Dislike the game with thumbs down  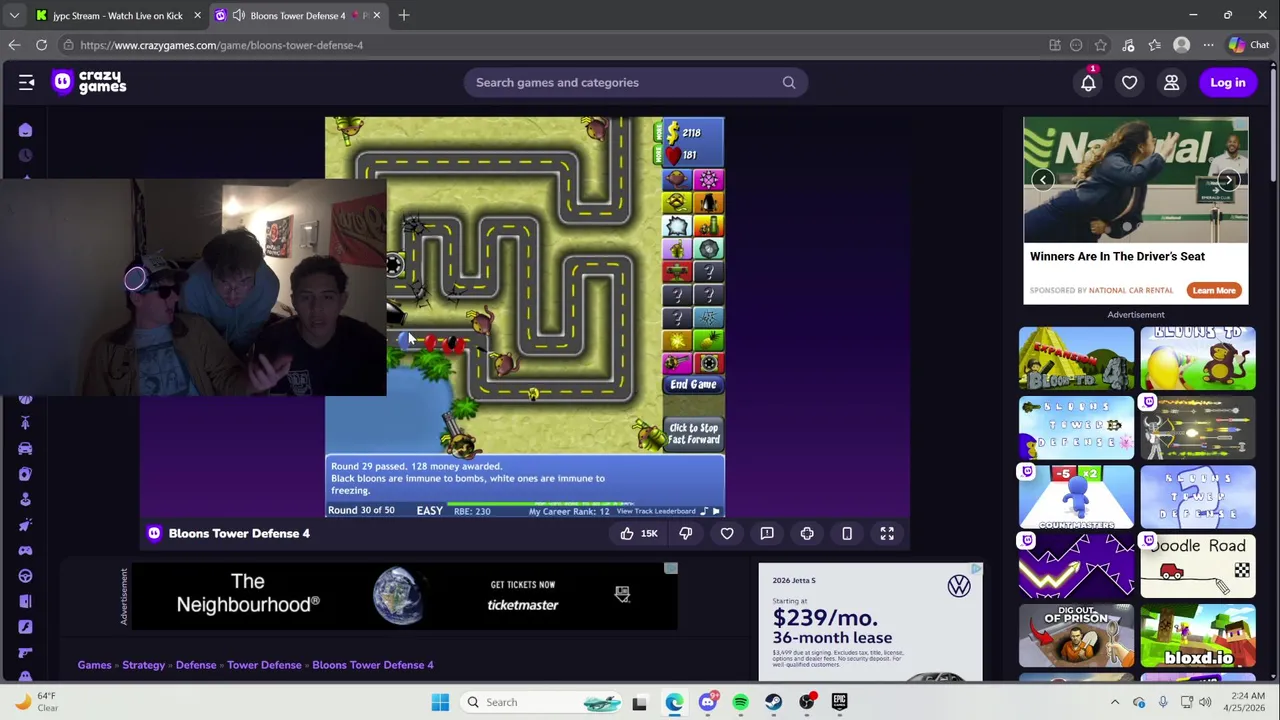click(x=686, y=534)
